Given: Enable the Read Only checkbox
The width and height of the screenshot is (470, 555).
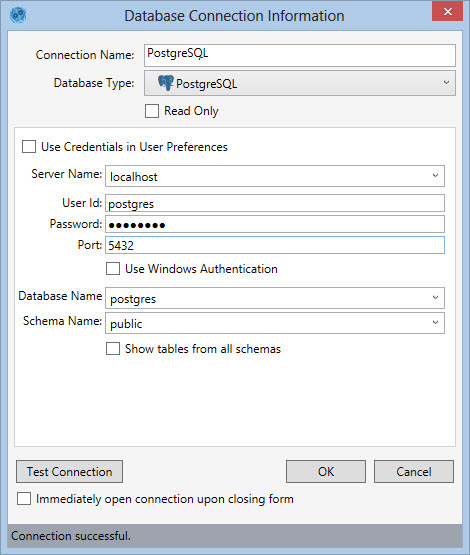Looking at the screenshot, I should coord(152,111).
